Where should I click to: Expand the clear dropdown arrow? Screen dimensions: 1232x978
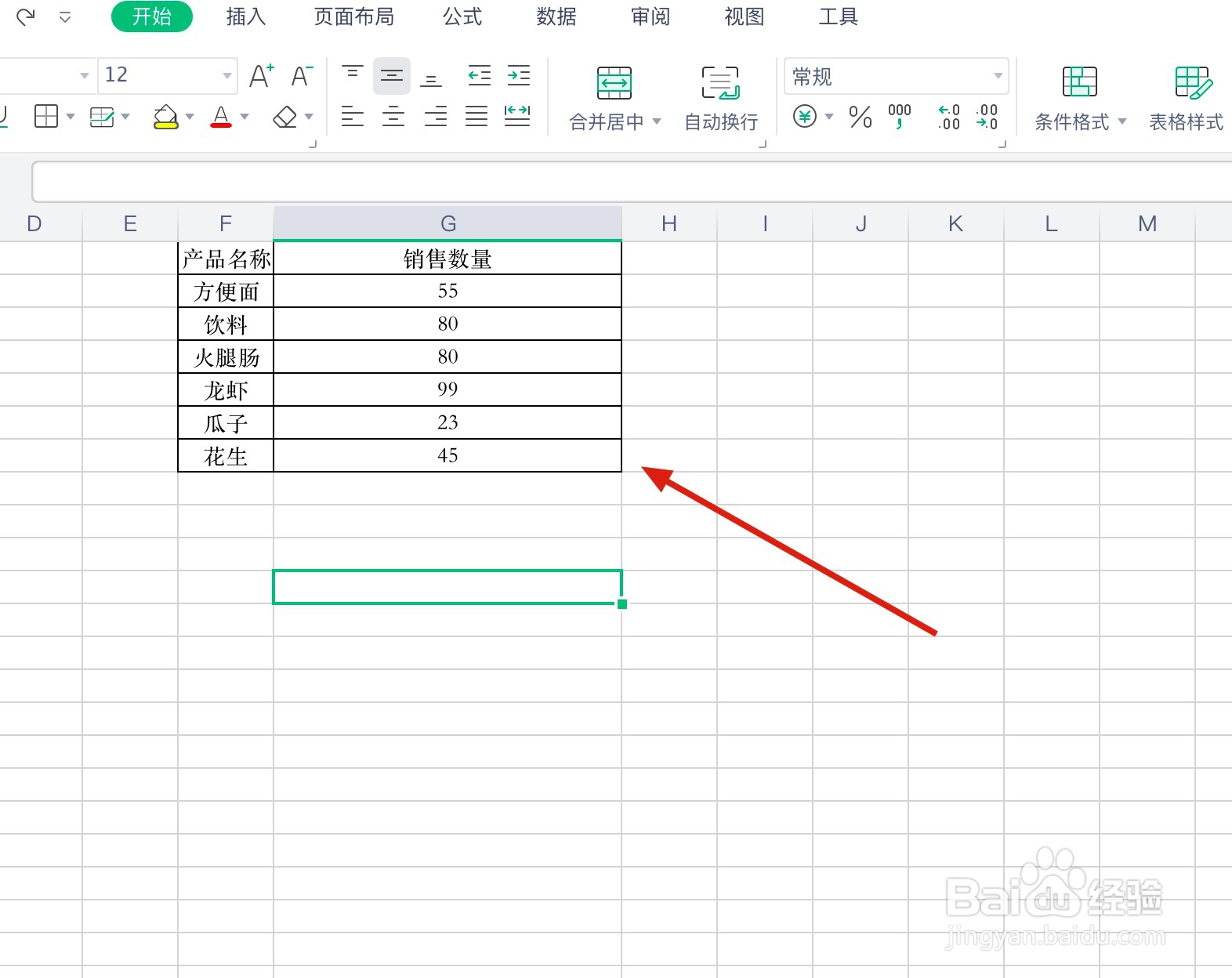tap(309, 117)
